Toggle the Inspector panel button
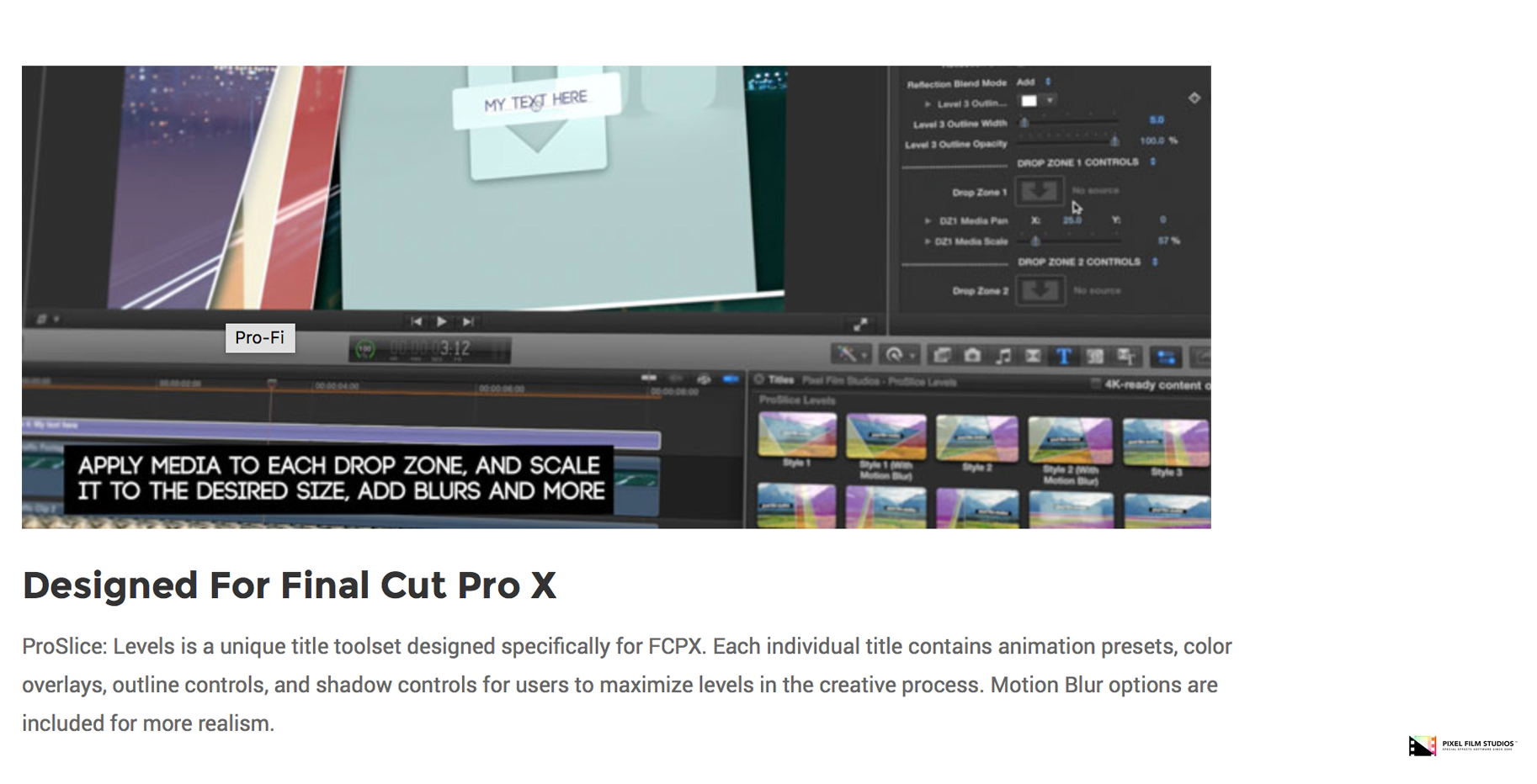This screenshot has width=1537, height=784. (x=1167, y=357)
